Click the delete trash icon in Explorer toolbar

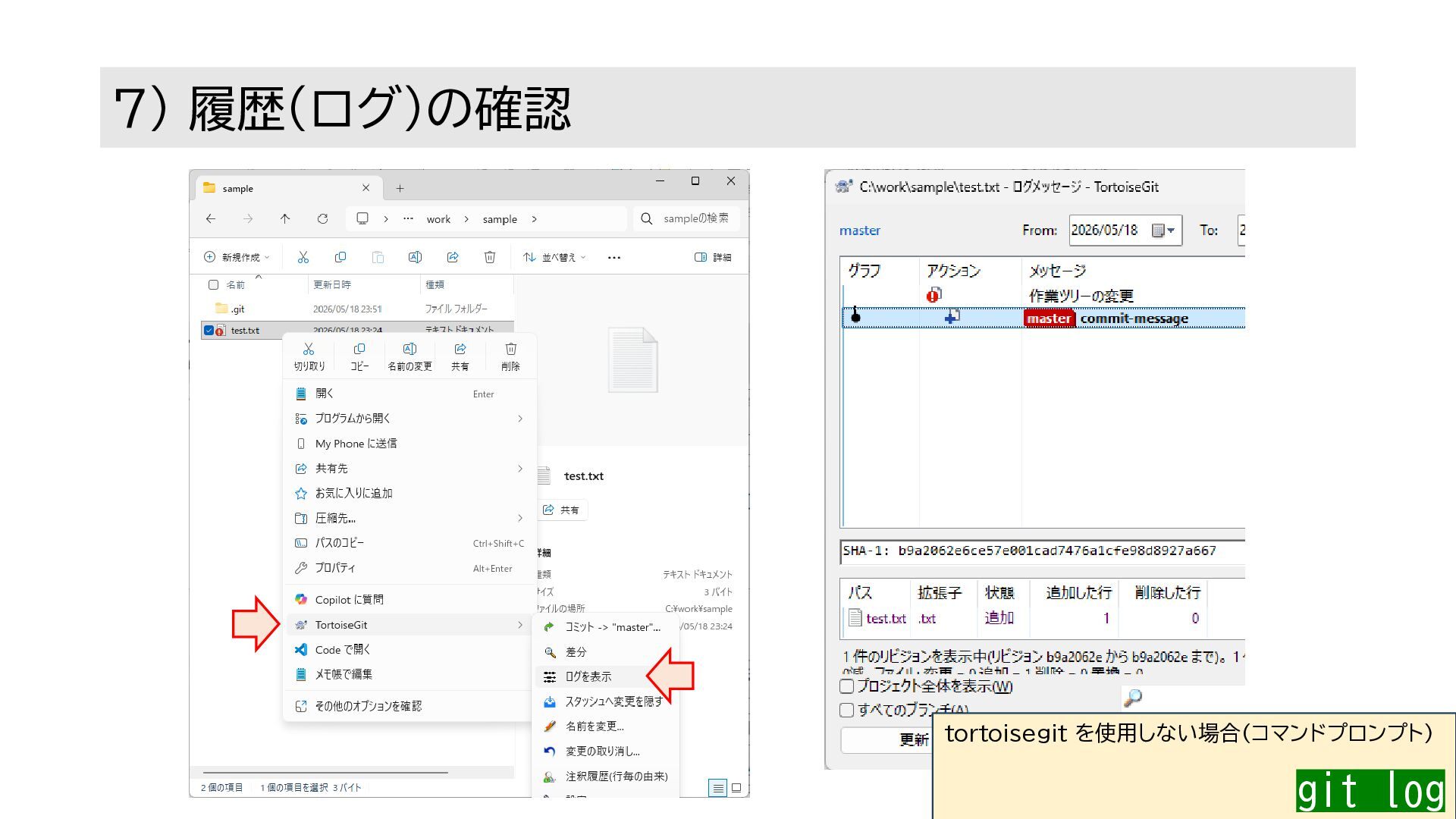click(x=490, y=257)
